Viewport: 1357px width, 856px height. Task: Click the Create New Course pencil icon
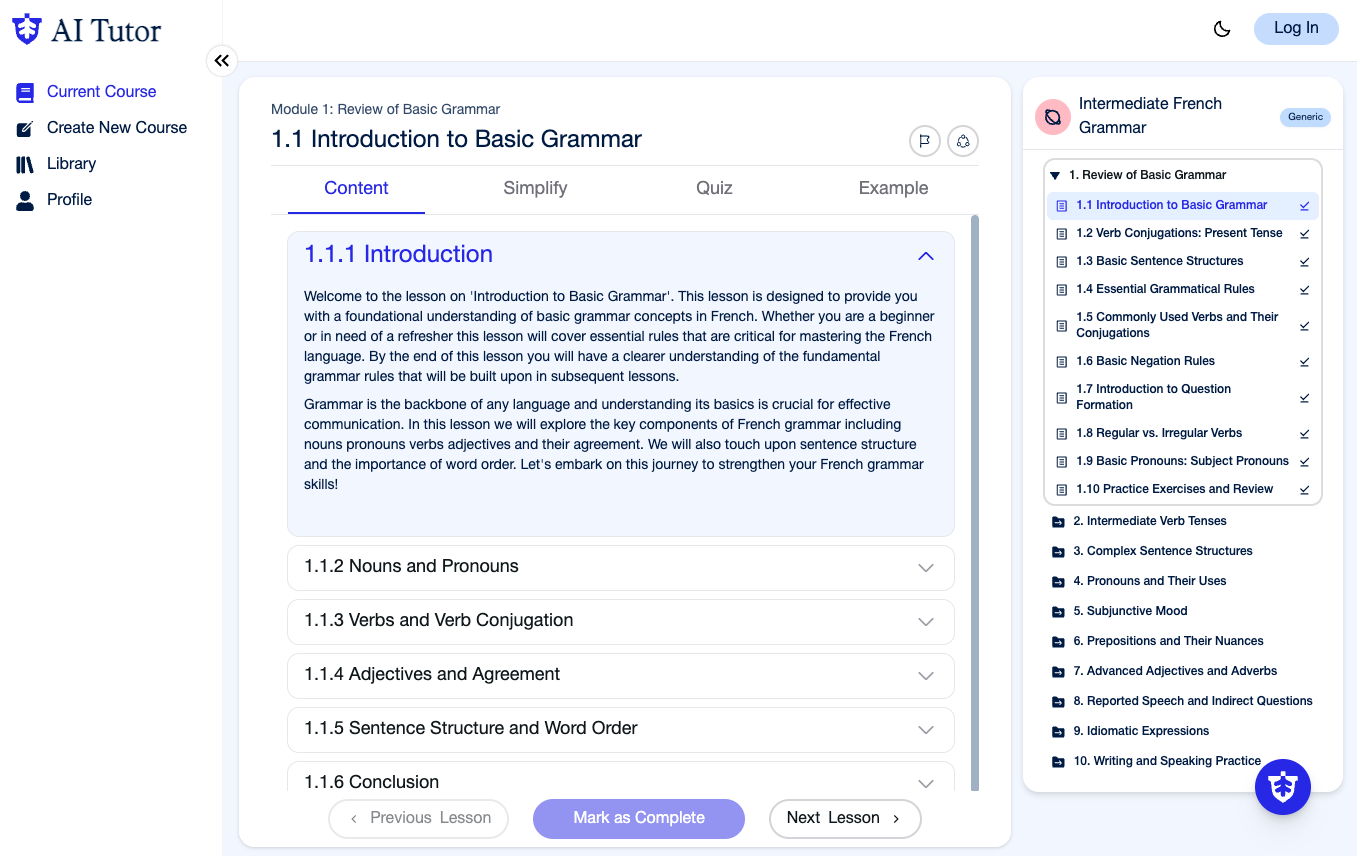[25, 128]
